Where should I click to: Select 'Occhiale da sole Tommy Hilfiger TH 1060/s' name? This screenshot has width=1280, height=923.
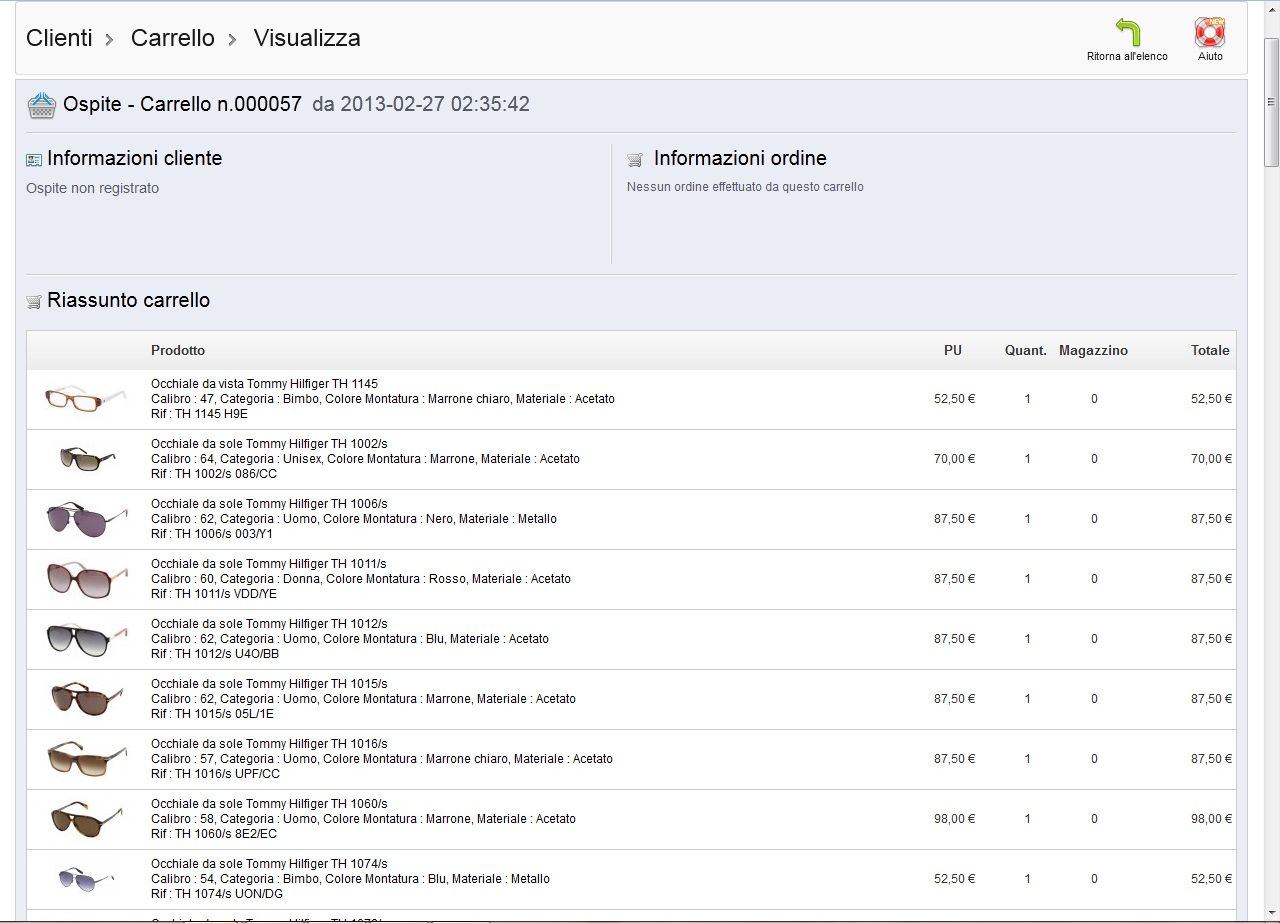[x=269, y=804]
